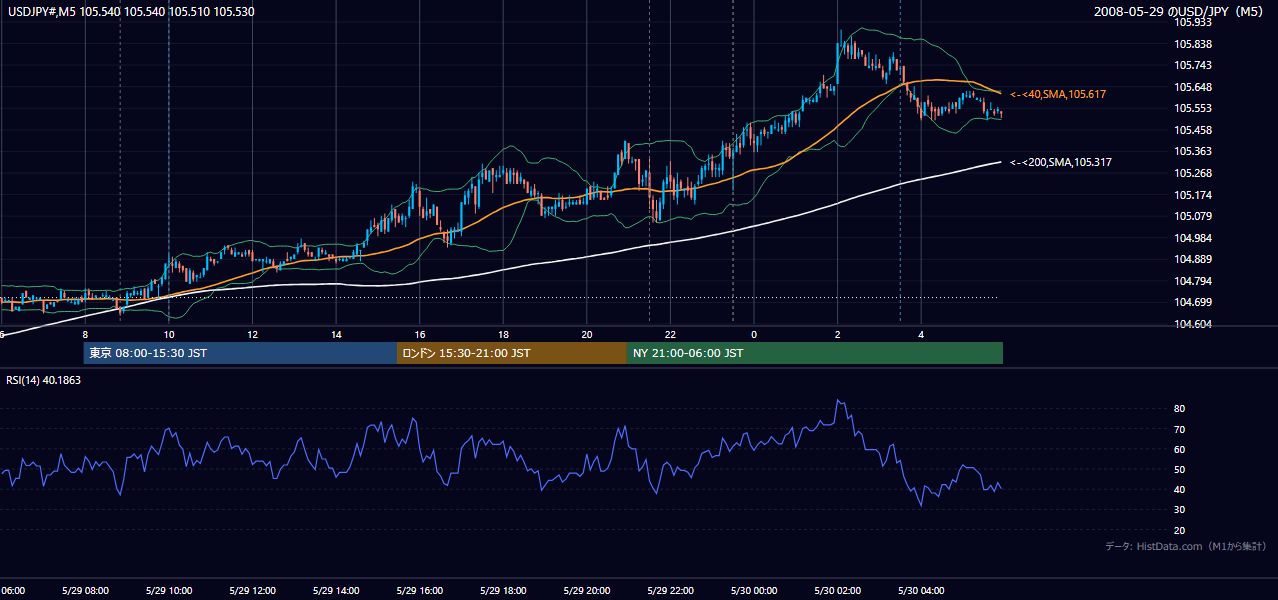Click the 105.933 price axis label
This screenshot has height=600, width=1278.
[x=1192, y=22]
